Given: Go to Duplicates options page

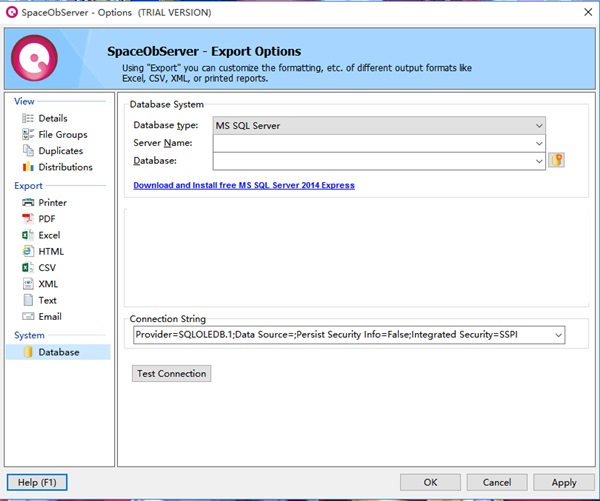Looking at the screenshot, I should coord(60,151).
